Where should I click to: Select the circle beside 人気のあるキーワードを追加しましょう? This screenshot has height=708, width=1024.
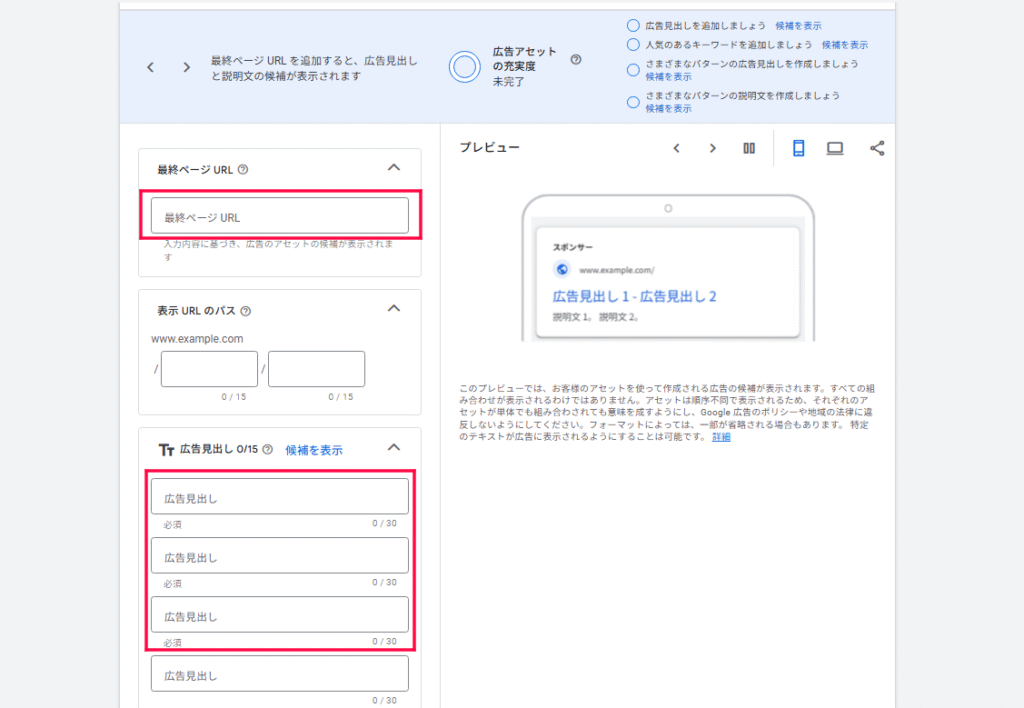632,44
